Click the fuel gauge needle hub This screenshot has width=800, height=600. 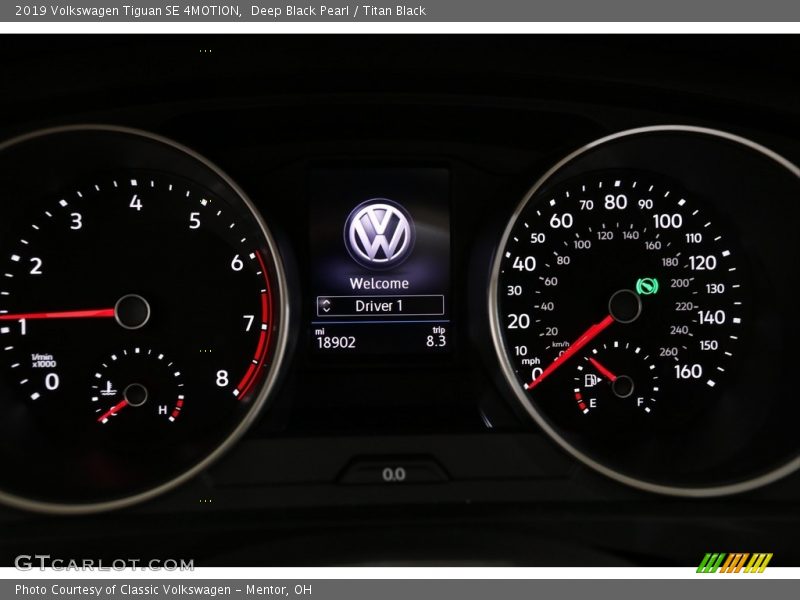coord(622,386)
